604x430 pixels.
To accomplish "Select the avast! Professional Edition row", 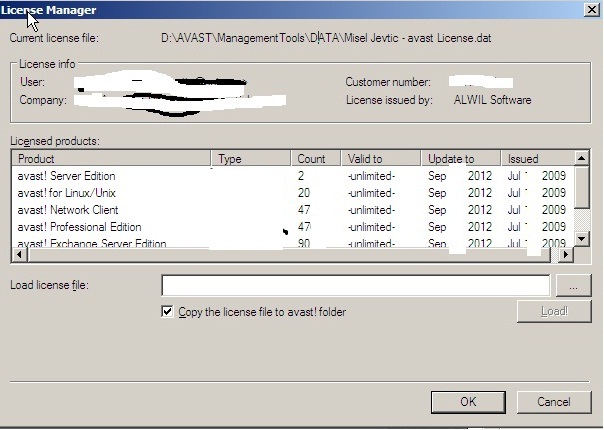I will pos(293,227).
